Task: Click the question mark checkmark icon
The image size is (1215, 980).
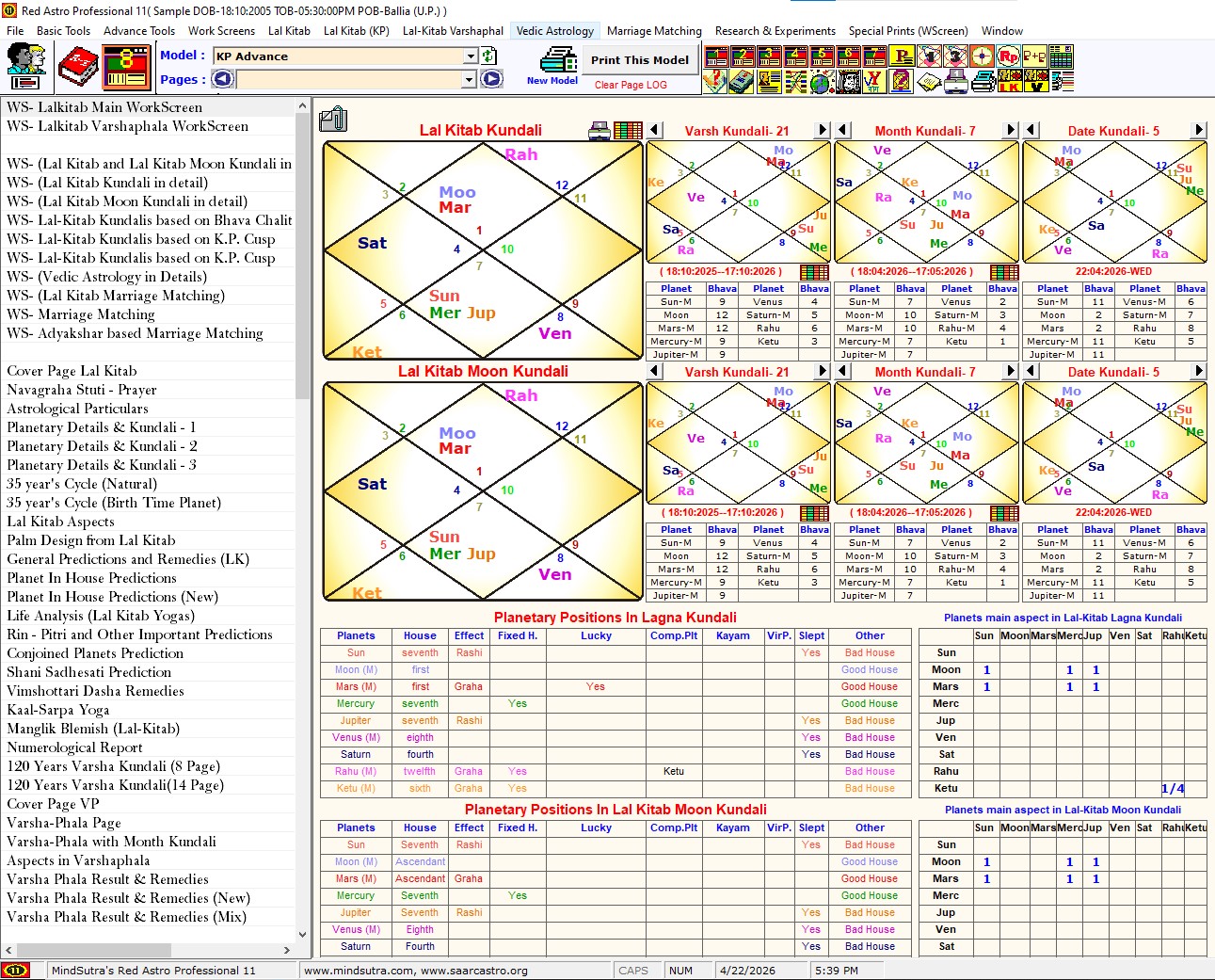Action: click(x=714, y=82)
